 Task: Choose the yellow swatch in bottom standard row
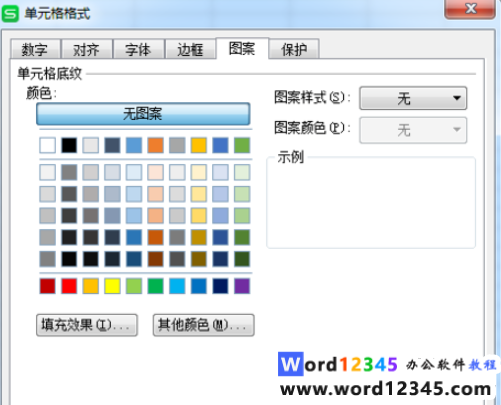(112, 286)
